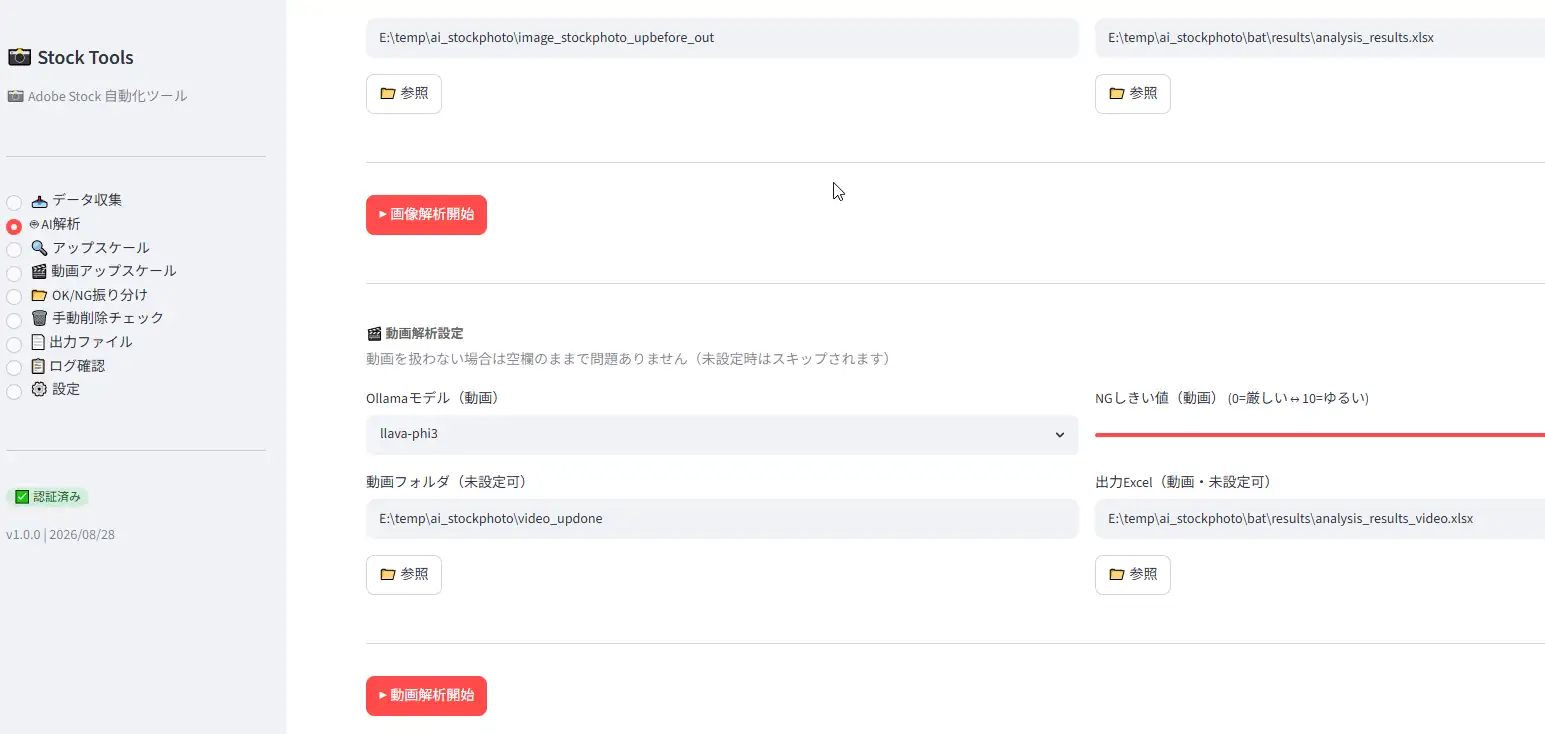
Task: Open the Ollamaモデル（動画） dropdown showing llava-phi3
Action: click(x=722, y=435)
